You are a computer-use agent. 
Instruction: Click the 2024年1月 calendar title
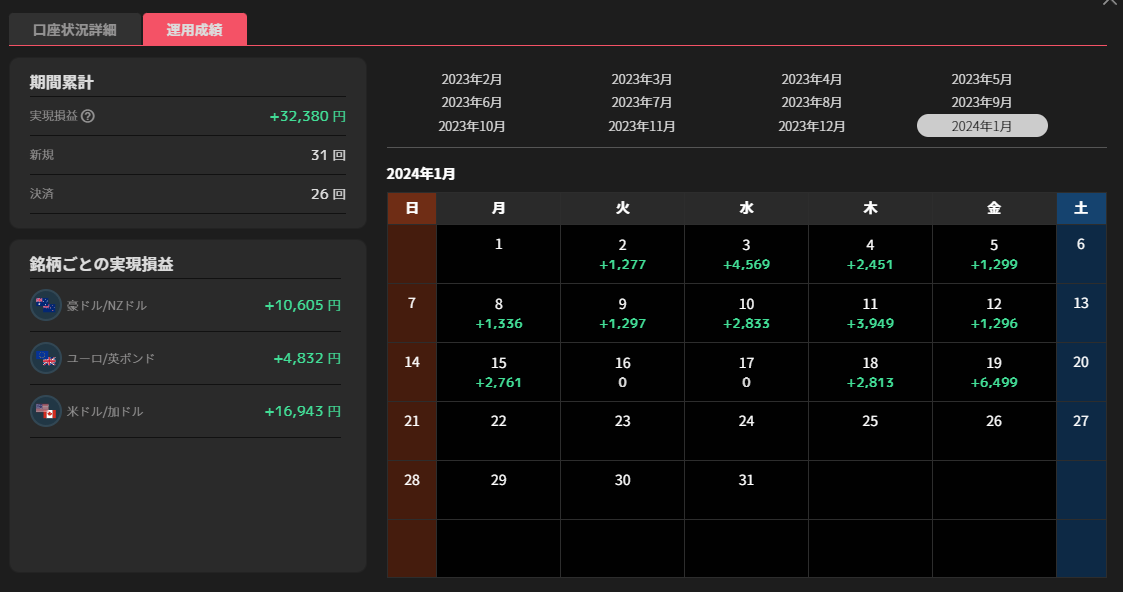(x=421, y=174)
